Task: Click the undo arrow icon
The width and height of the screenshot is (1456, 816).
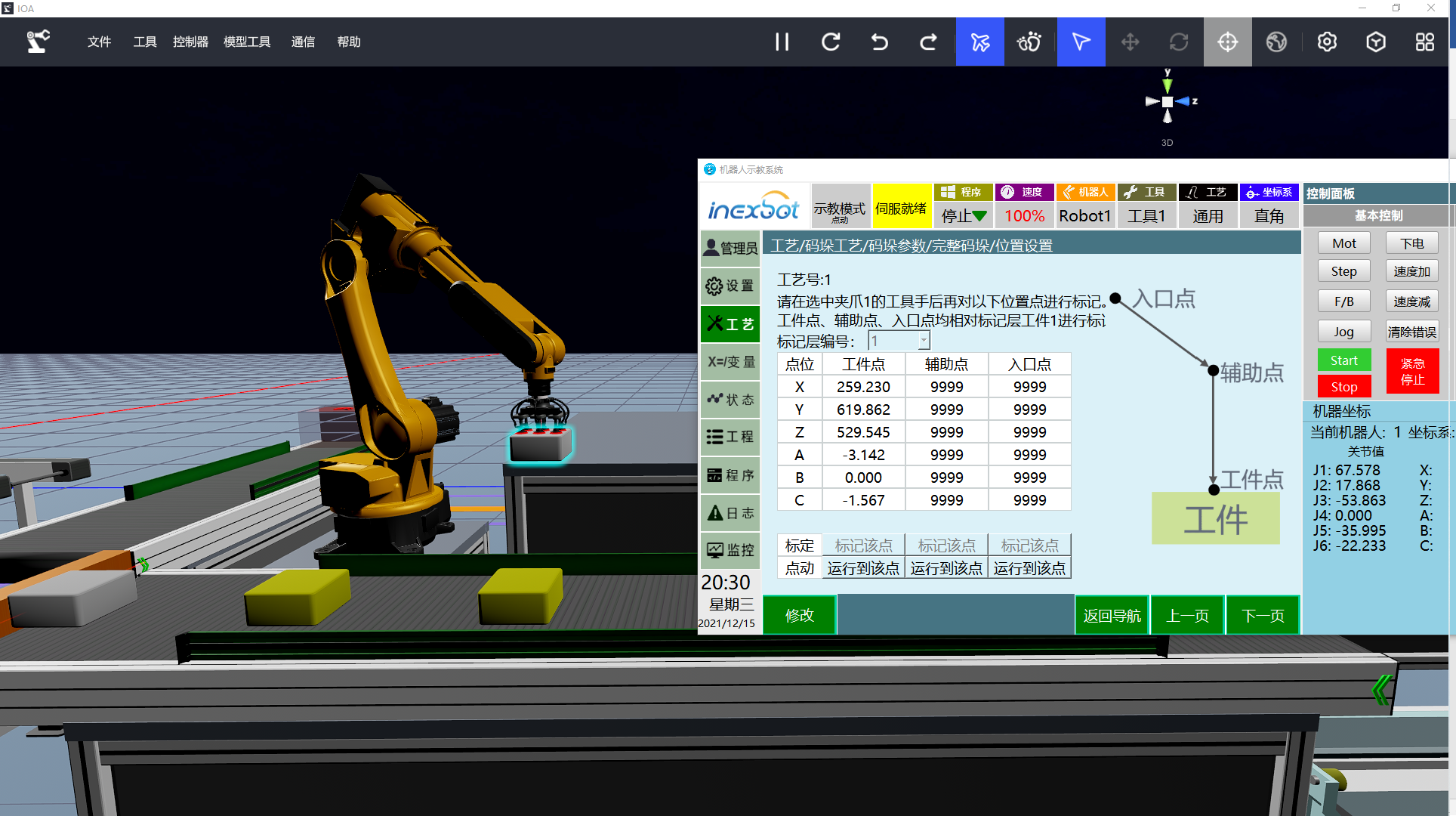Action: click(879, 42)
